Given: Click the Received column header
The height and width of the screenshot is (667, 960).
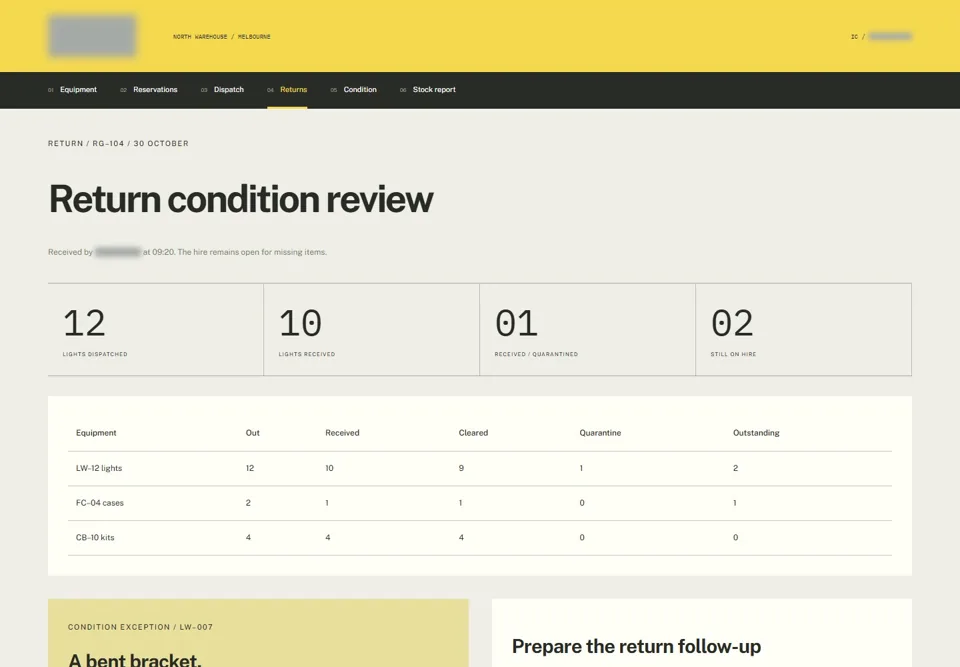Looking at the screenshot, I should tap(342, 433).
